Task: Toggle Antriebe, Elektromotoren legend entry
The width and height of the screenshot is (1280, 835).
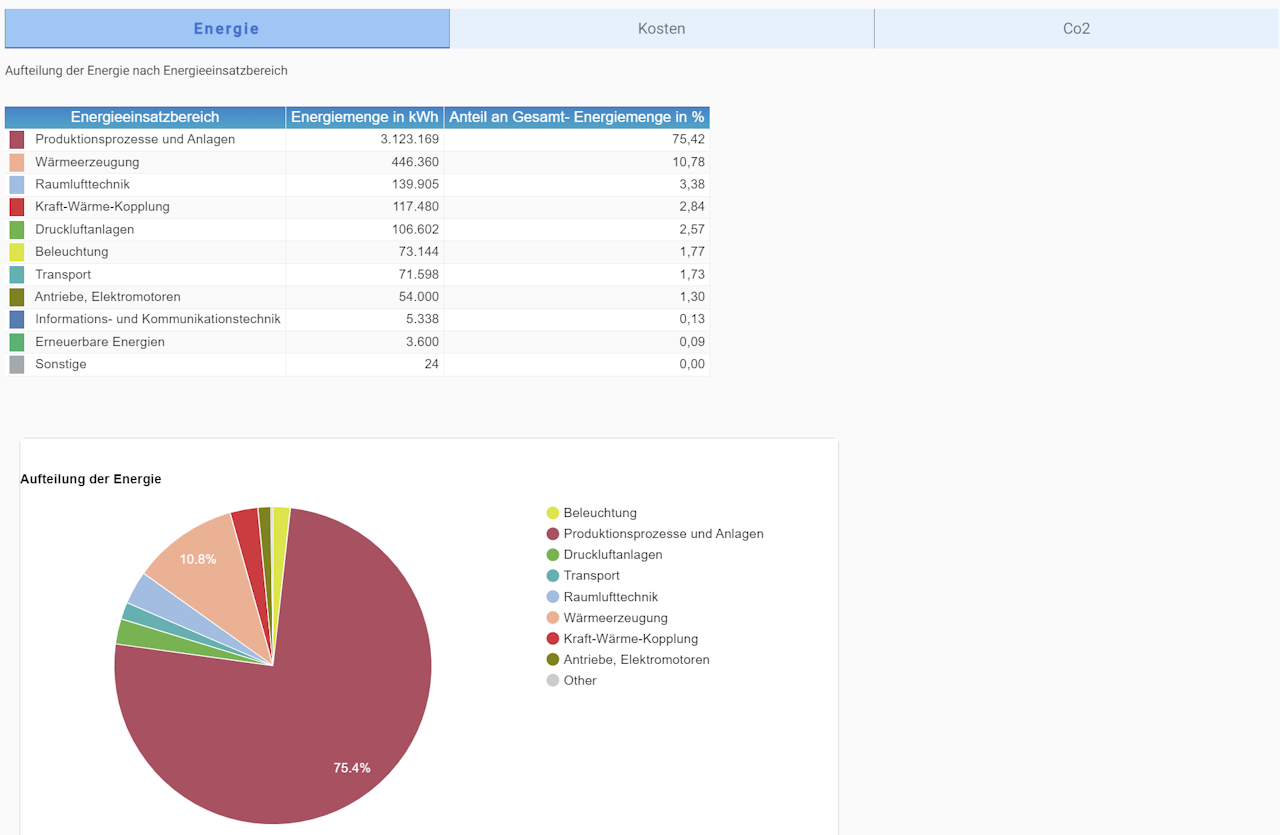Action: 628,660
